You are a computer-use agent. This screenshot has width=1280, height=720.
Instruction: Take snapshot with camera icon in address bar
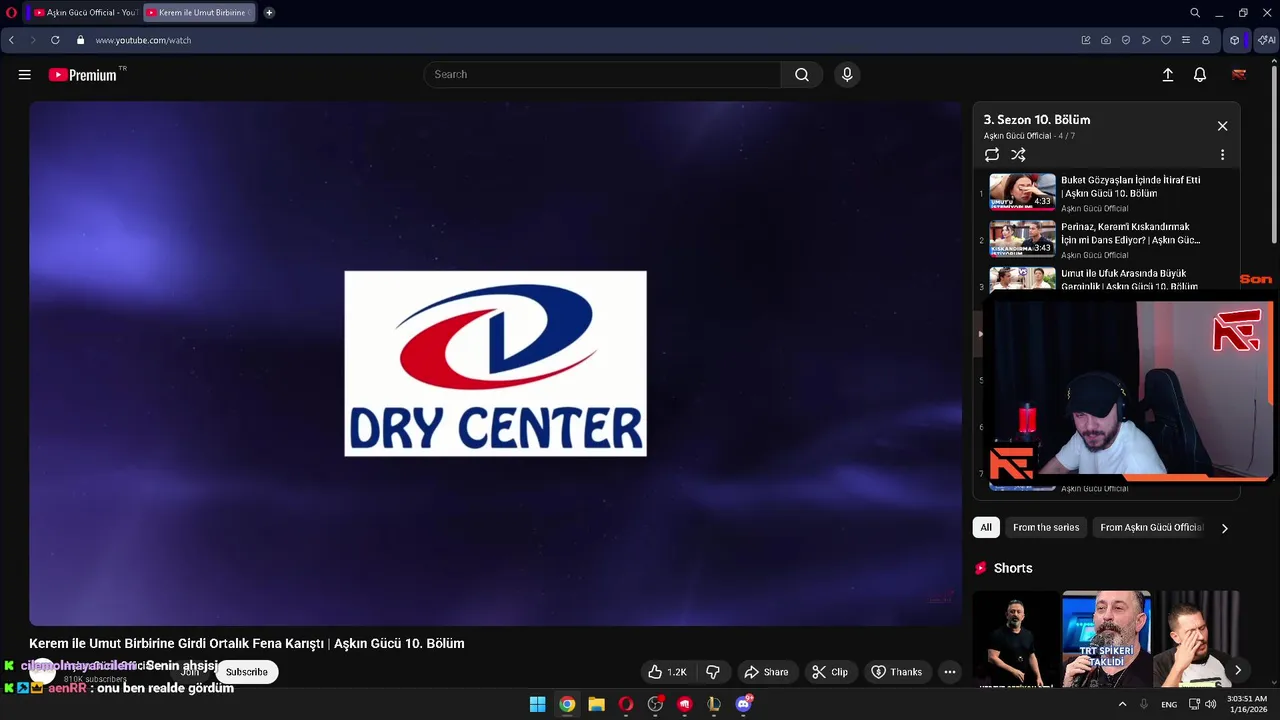coord(1106,40)
